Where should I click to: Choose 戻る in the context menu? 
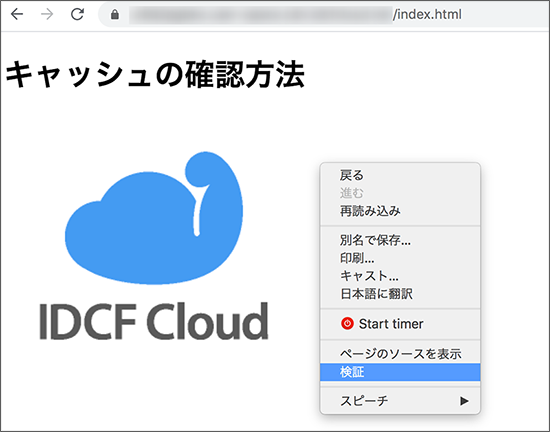[400, 175]
